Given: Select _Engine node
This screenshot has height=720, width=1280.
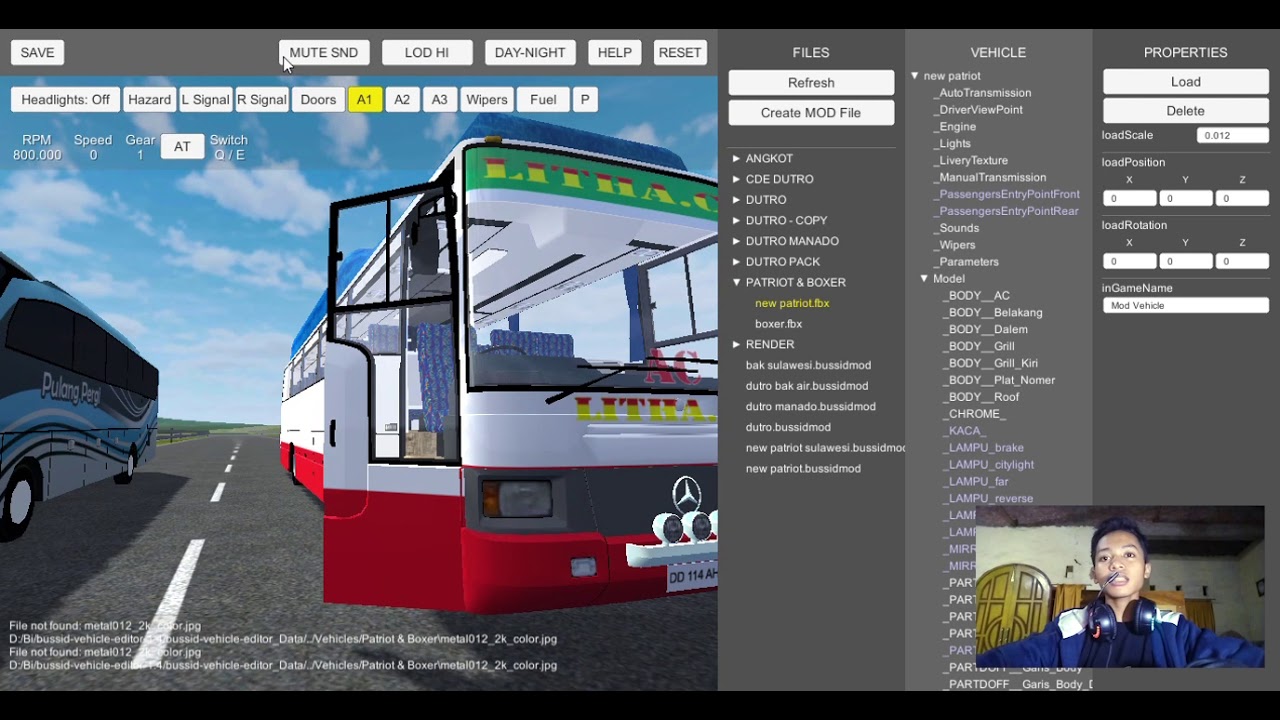Looking at the screenshot, I should click(x=954, y=127).
